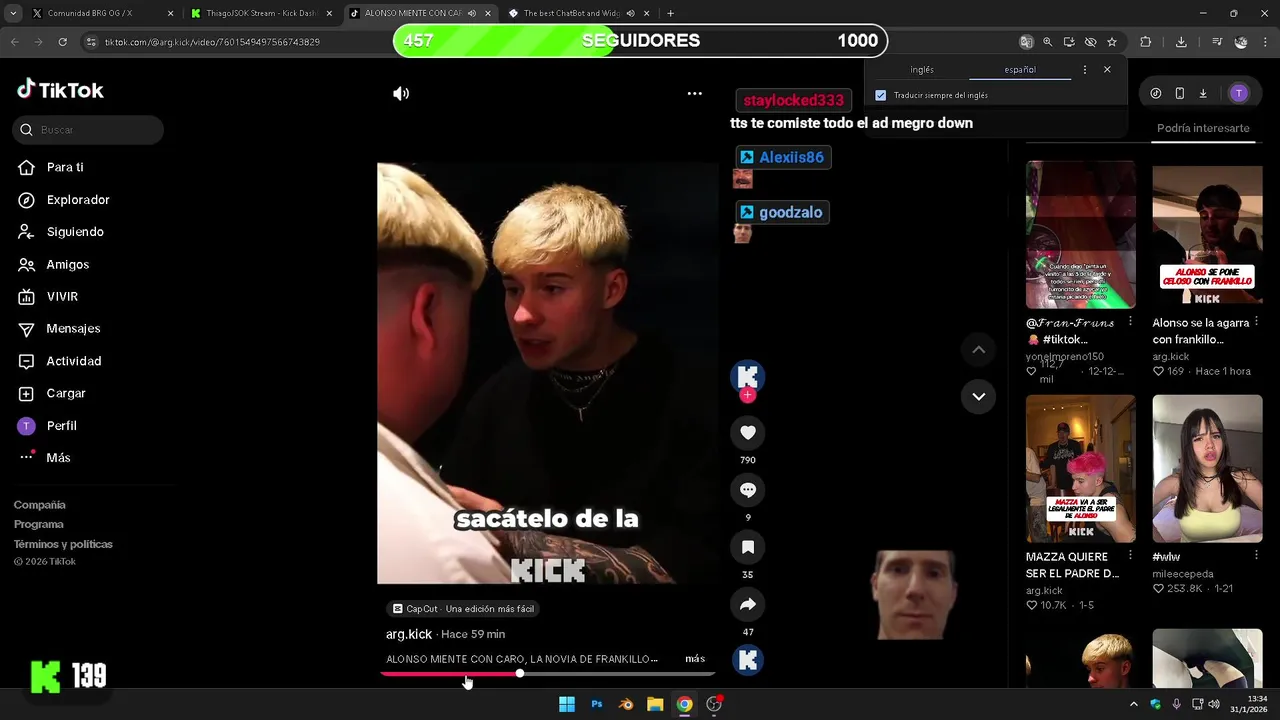Open the 'Podría interesarte' tab
The image size is (1280, 720).
click(1203, 128)
